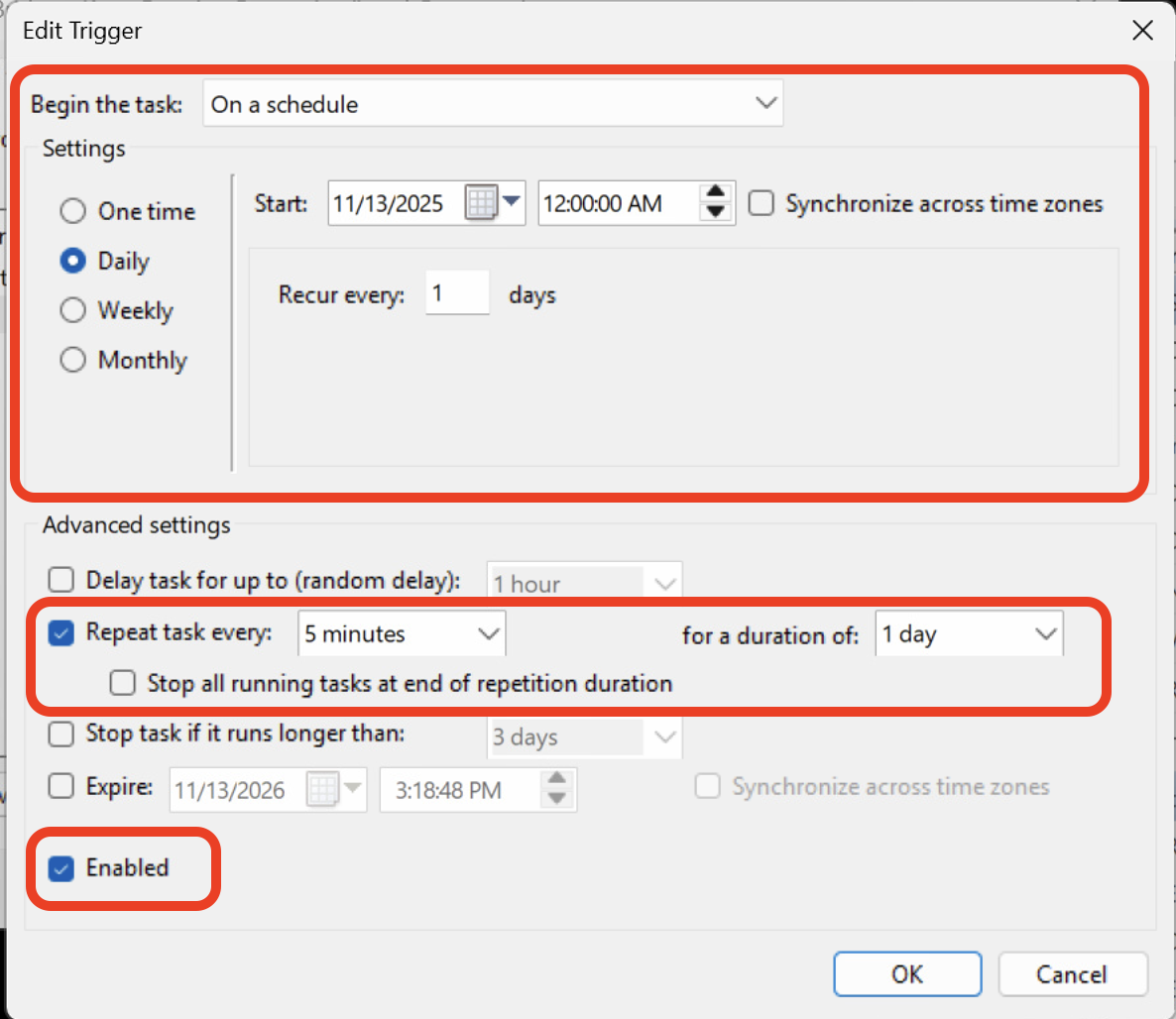Close the Edit Trigger dialog
This screenshot has height=1019, width=1176.
(1142, 31)
